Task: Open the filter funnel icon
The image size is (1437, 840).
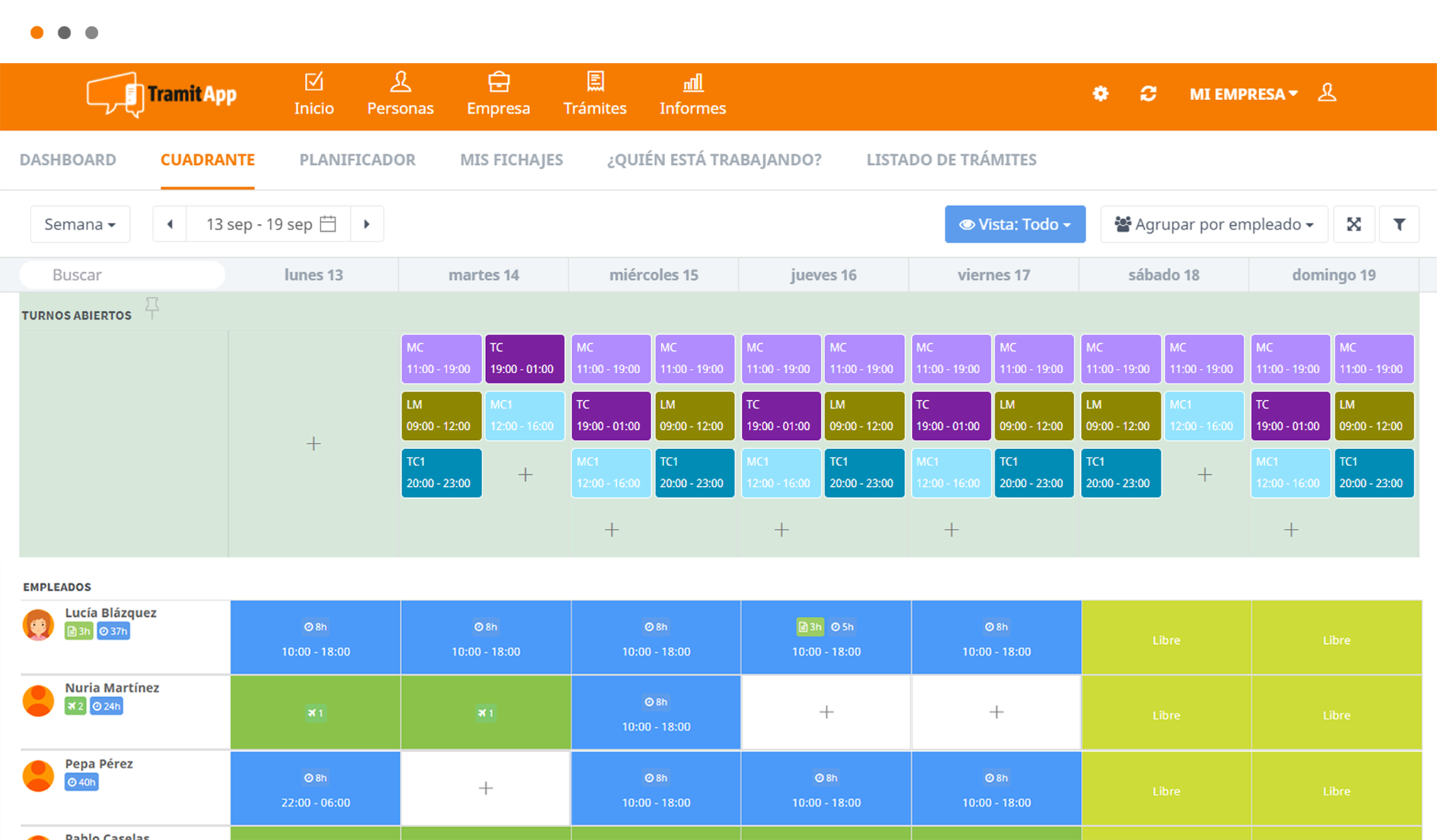Action: pos(1399,225)
